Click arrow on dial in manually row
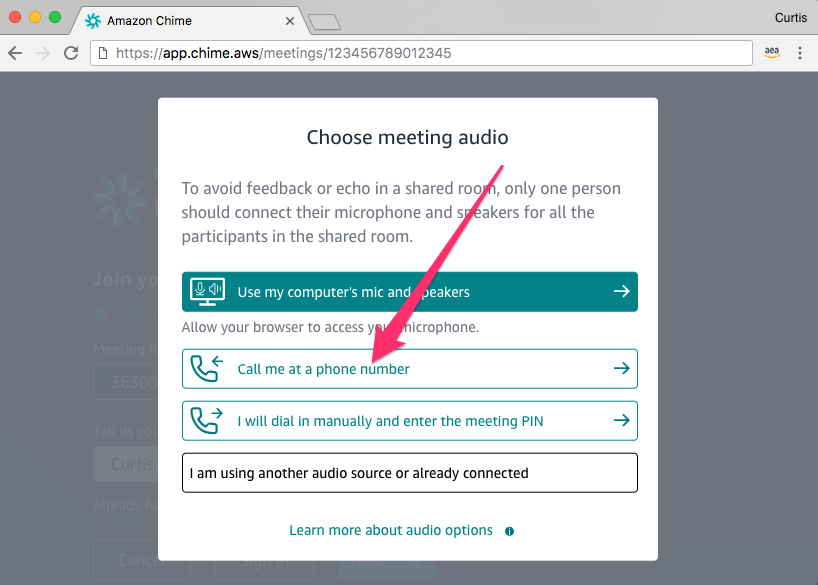This screenshot has width=818, height=585. click(621, 420)
